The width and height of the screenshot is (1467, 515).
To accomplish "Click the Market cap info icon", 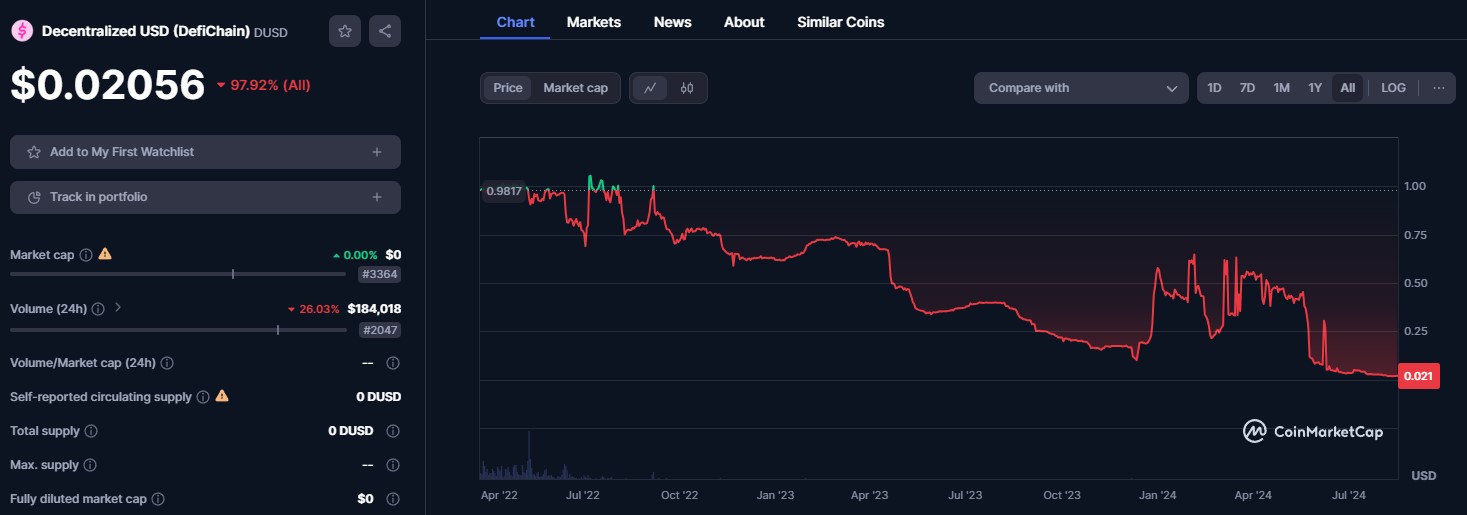I will [x=86, y=255].
